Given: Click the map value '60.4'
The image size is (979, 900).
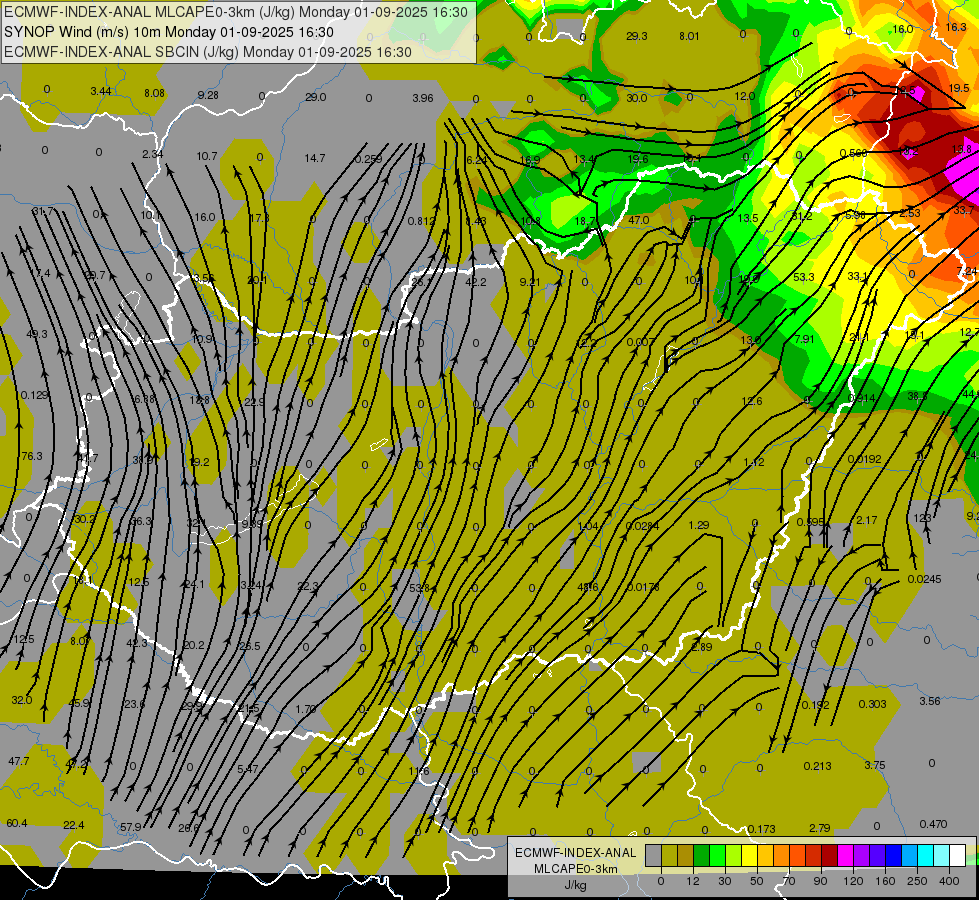Looking at the screenshot, I should point(17,823).
